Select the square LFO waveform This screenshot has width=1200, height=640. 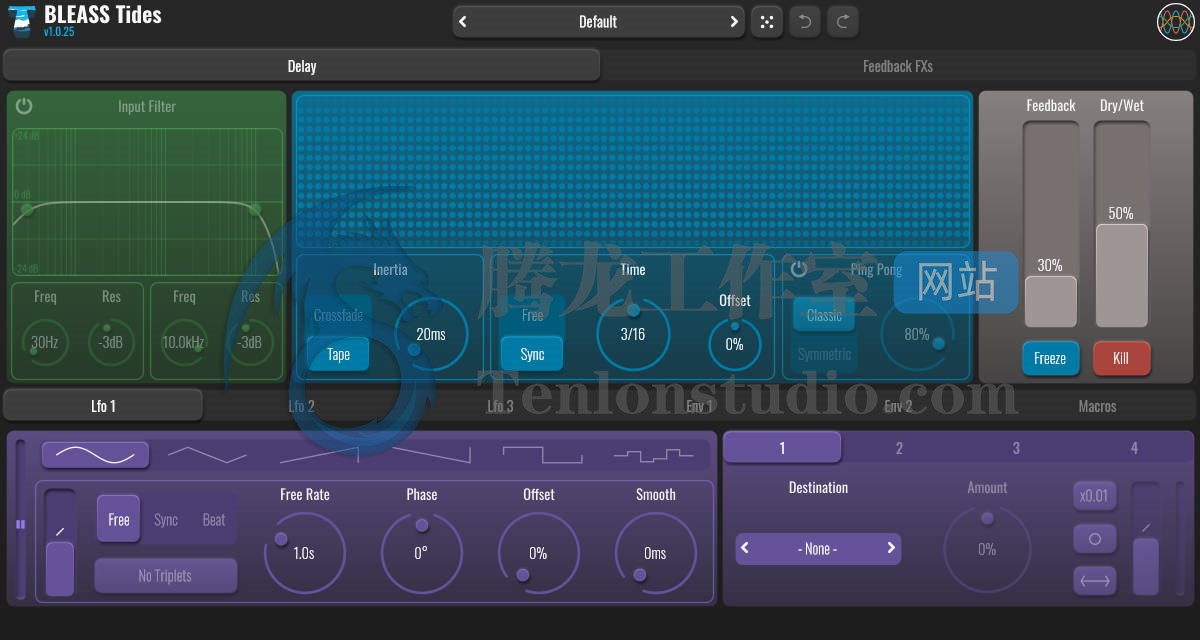click(542, 455)
